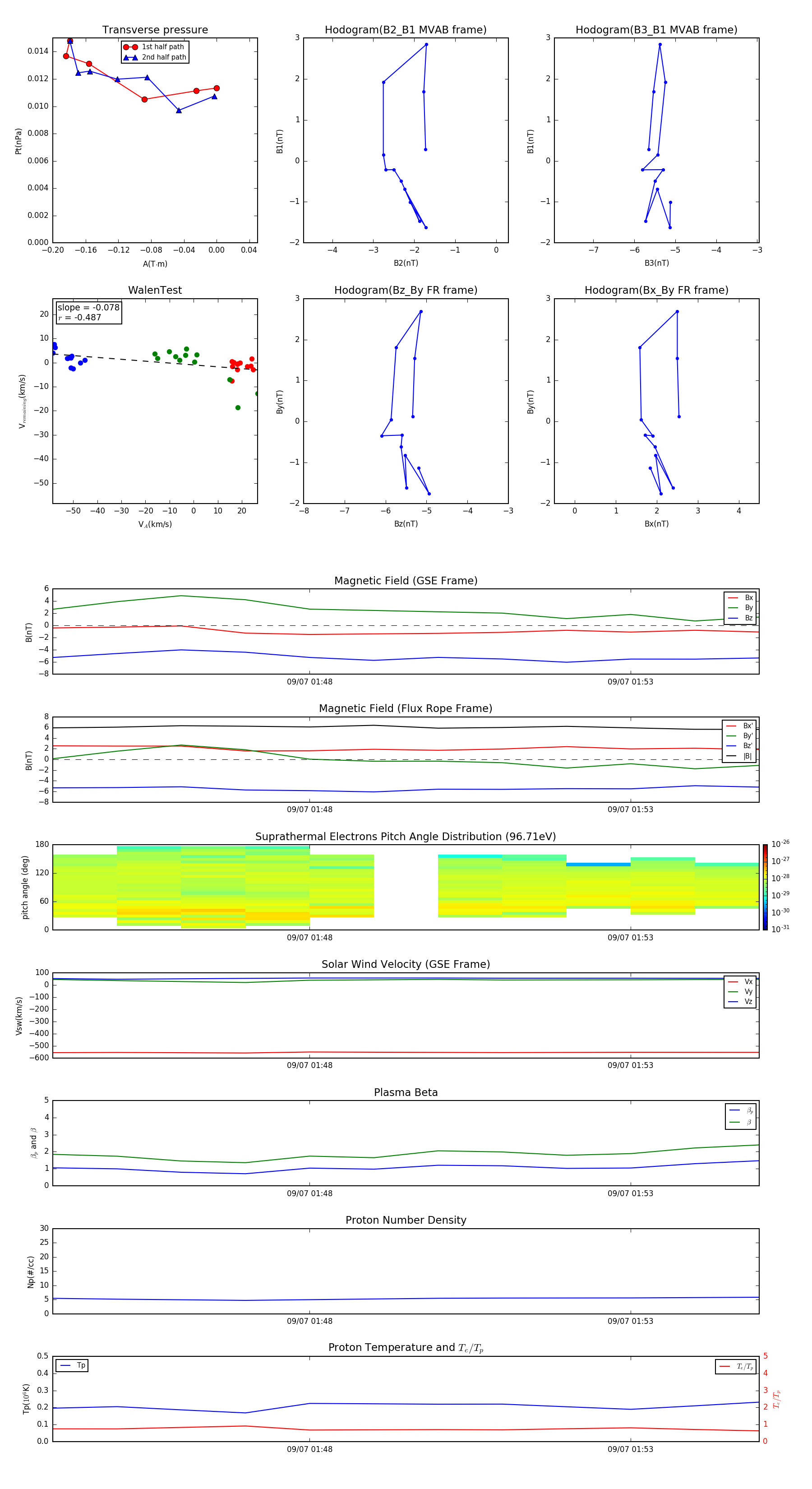This screenshot has height=1489, width=812.
Task: Click the 'Proton Number Density' title
Action: (x=406, y=1220)
